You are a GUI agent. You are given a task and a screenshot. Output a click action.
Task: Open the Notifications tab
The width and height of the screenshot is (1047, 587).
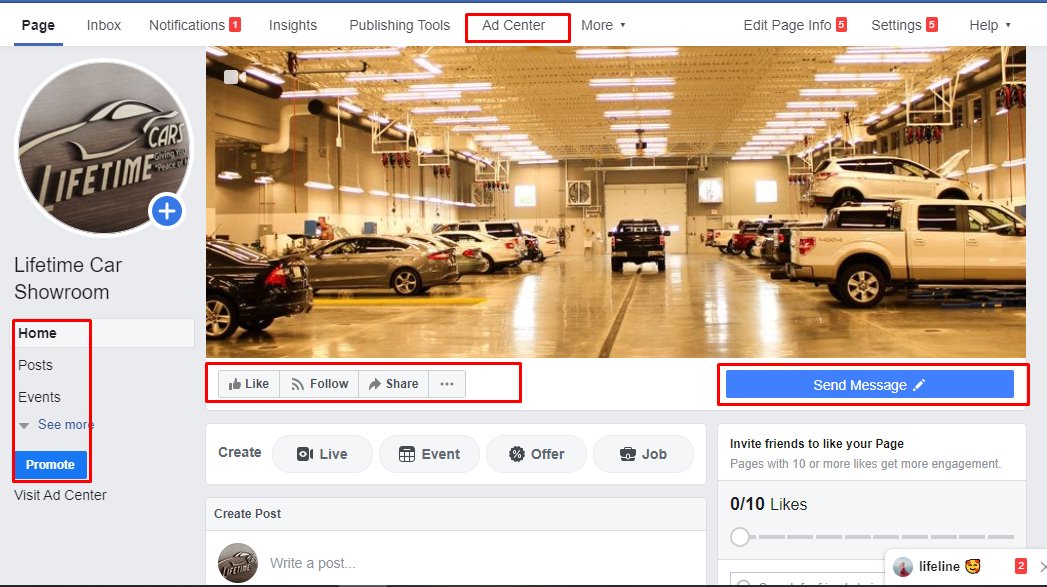point(187,25)
